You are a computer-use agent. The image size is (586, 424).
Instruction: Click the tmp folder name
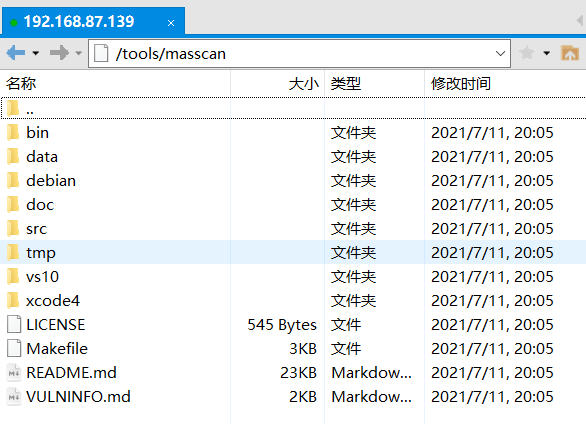click(x=41, y=253)
